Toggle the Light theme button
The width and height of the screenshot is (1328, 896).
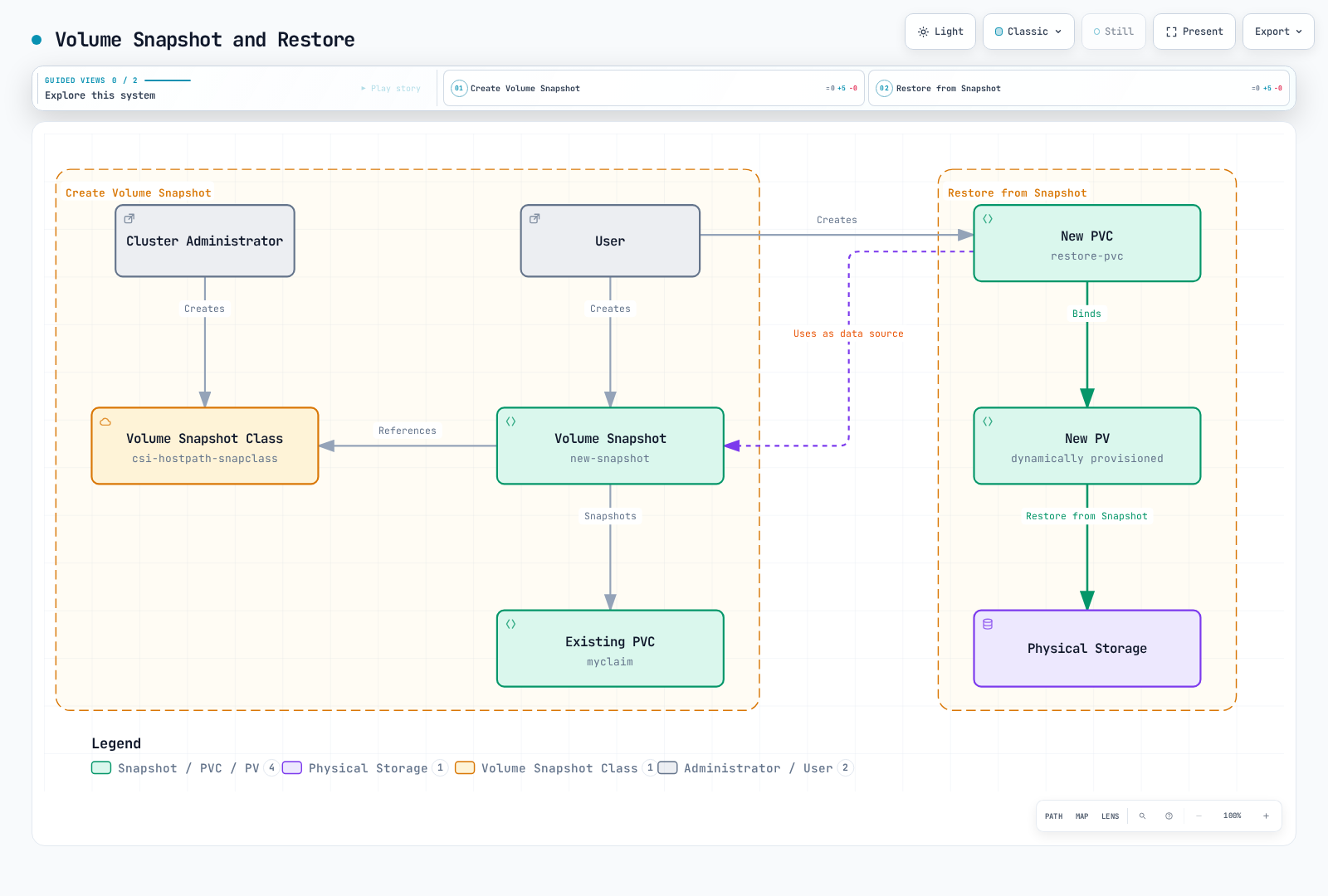[x=940, y=32]
